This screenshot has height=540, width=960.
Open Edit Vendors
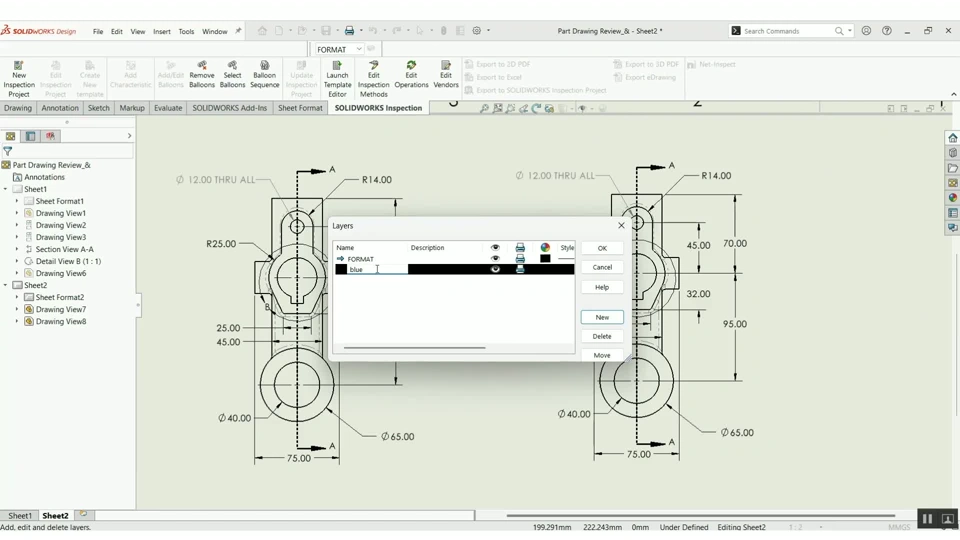click(446, 75)
